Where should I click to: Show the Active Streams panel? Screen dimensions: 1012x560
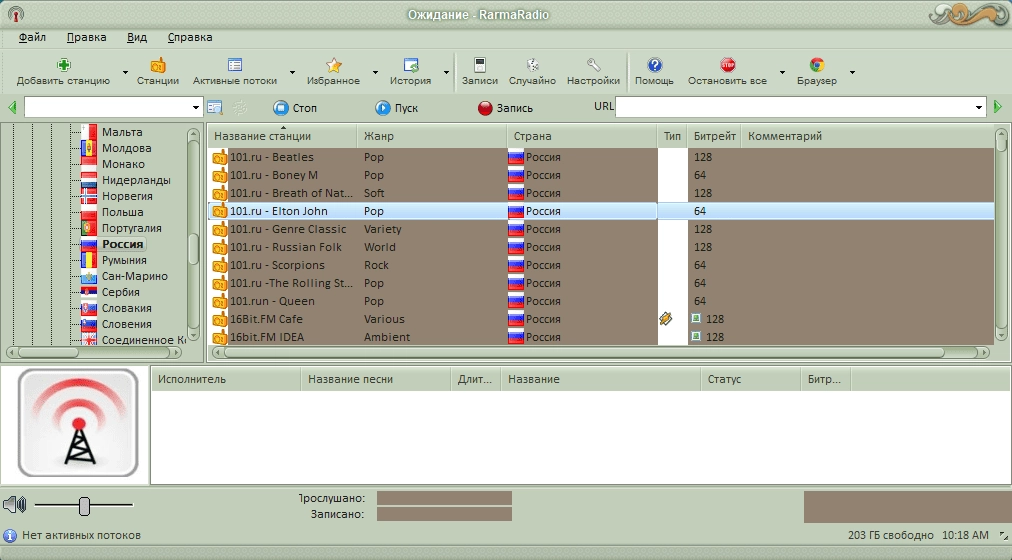[x=235, y=72]
